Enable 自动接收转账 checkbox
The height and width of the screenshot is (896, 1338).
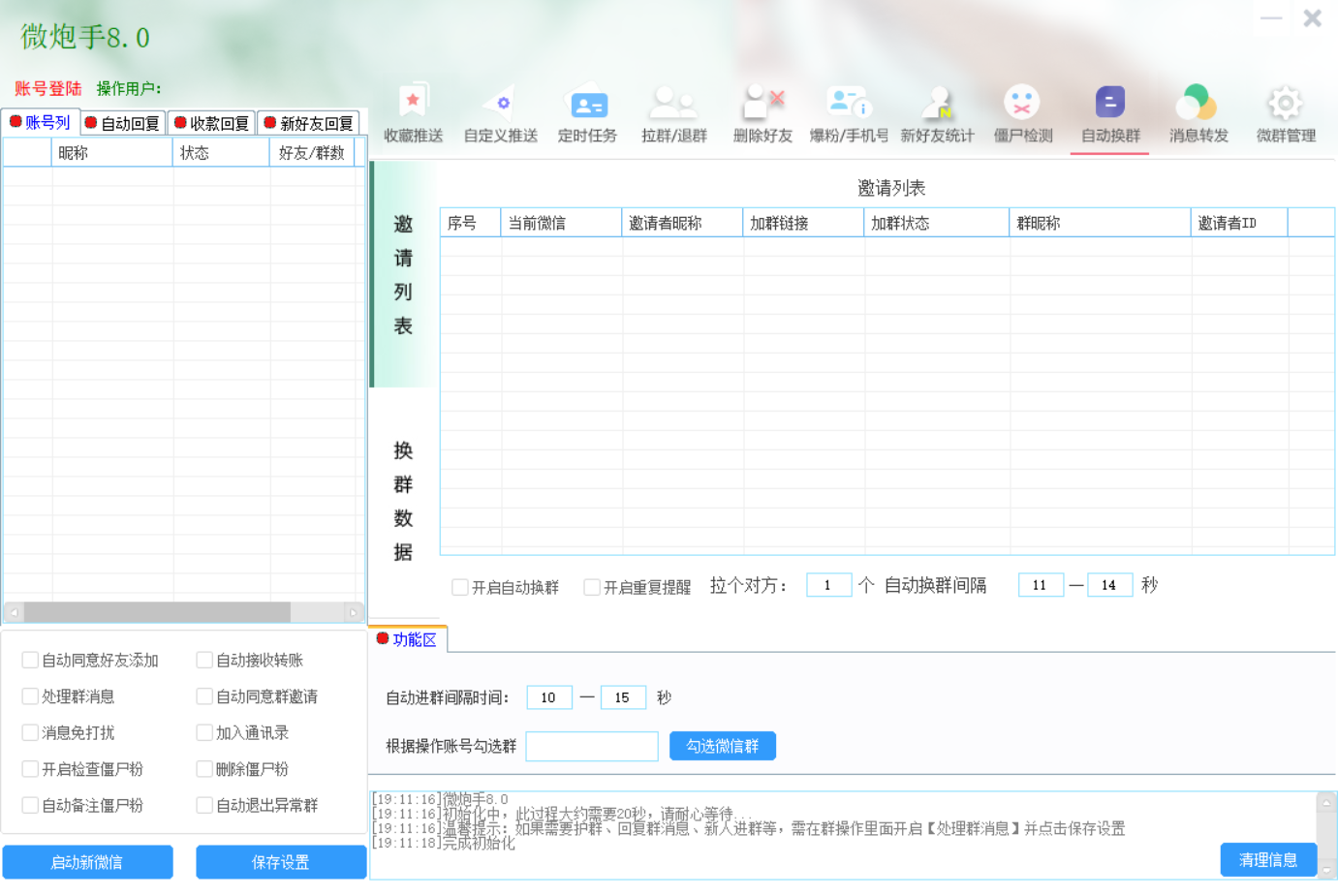(x=204, y=660)
